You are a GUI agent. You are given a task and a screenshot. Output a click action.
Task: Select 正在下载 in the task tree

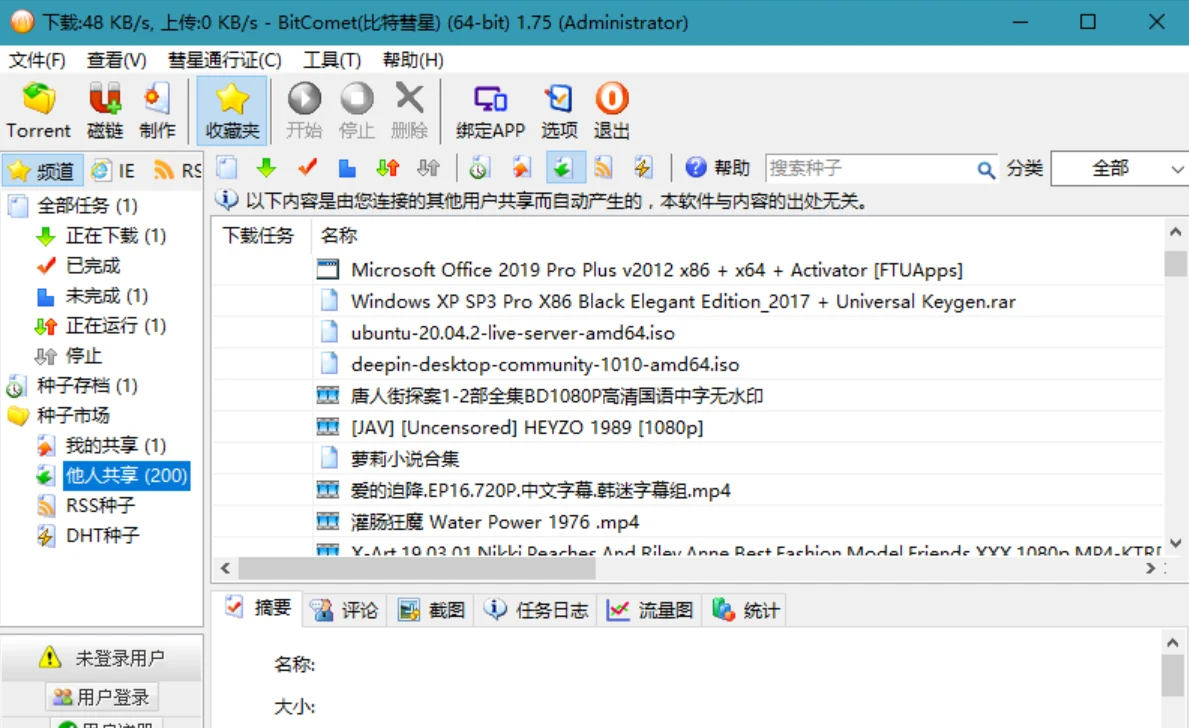tap(101, 236)
